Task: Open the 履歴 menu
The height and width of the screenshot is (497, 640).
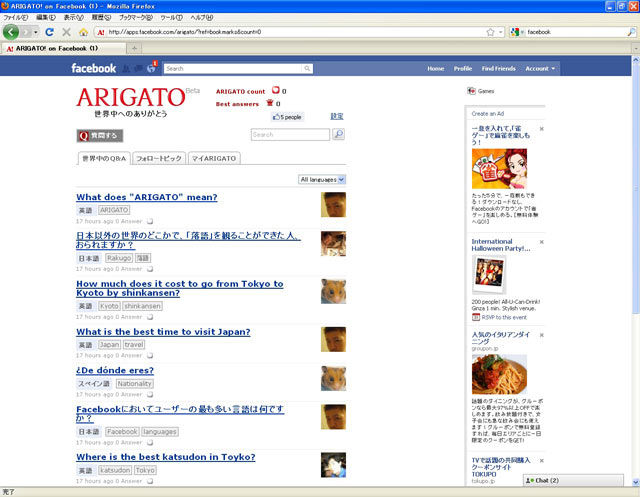Action: click(101, 18)
